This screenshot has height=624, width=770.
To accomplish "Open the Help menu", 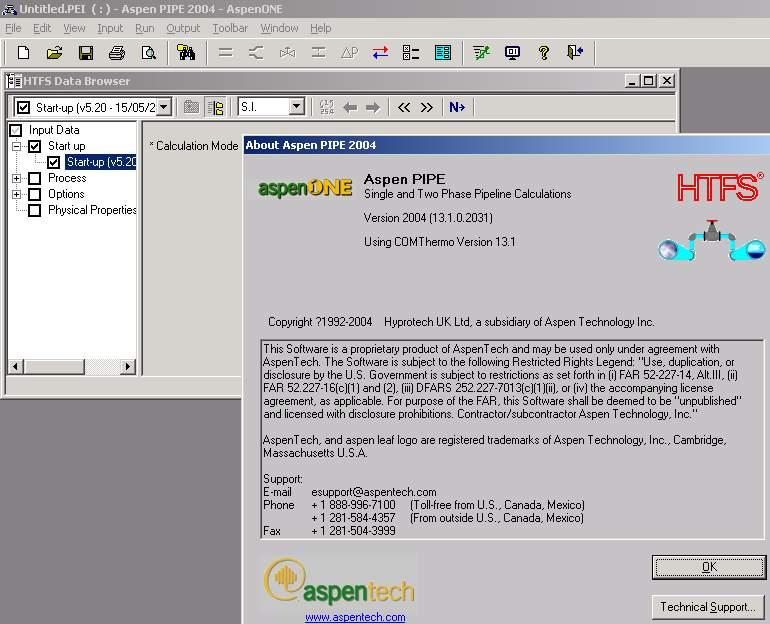I will [321, 28].
